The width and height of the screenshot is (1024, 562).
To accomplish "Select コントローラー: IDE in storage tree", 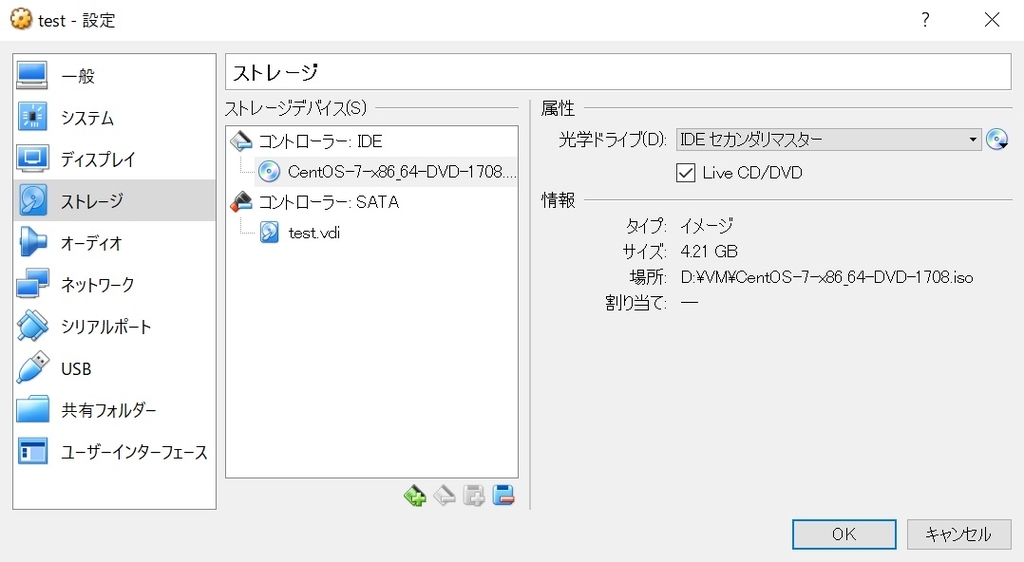I will (372, 141).
